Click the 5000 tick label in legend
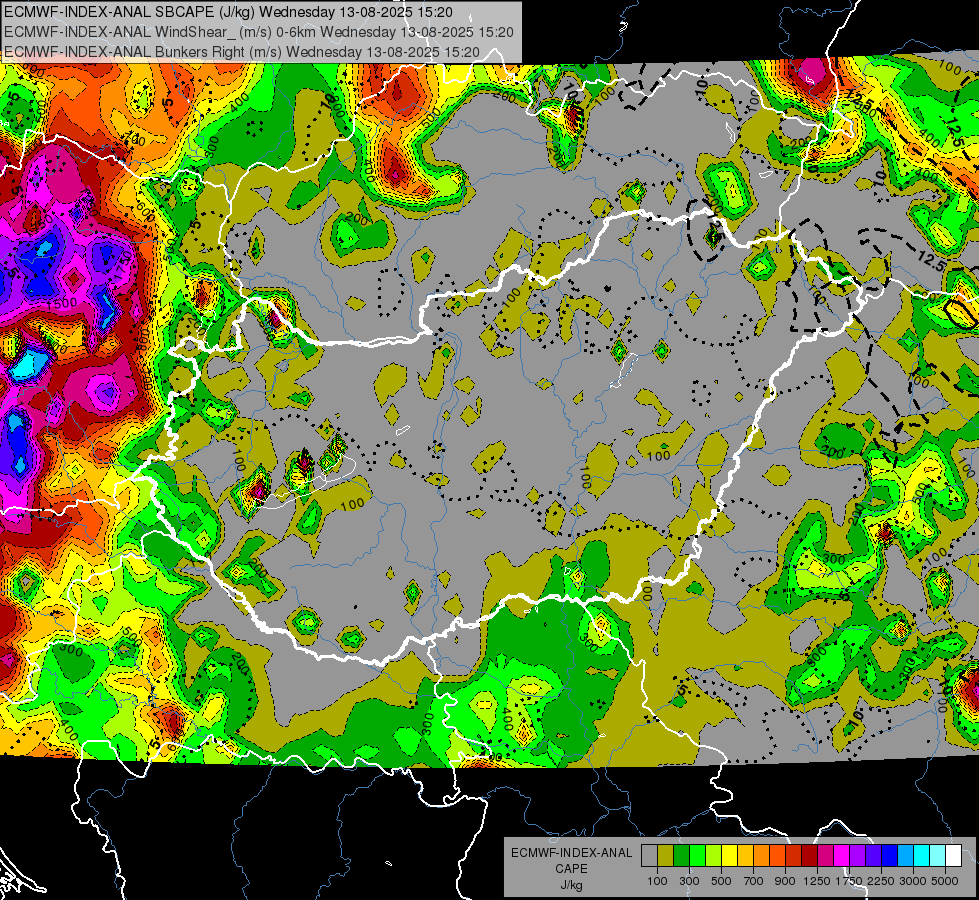 click(945, 881)
